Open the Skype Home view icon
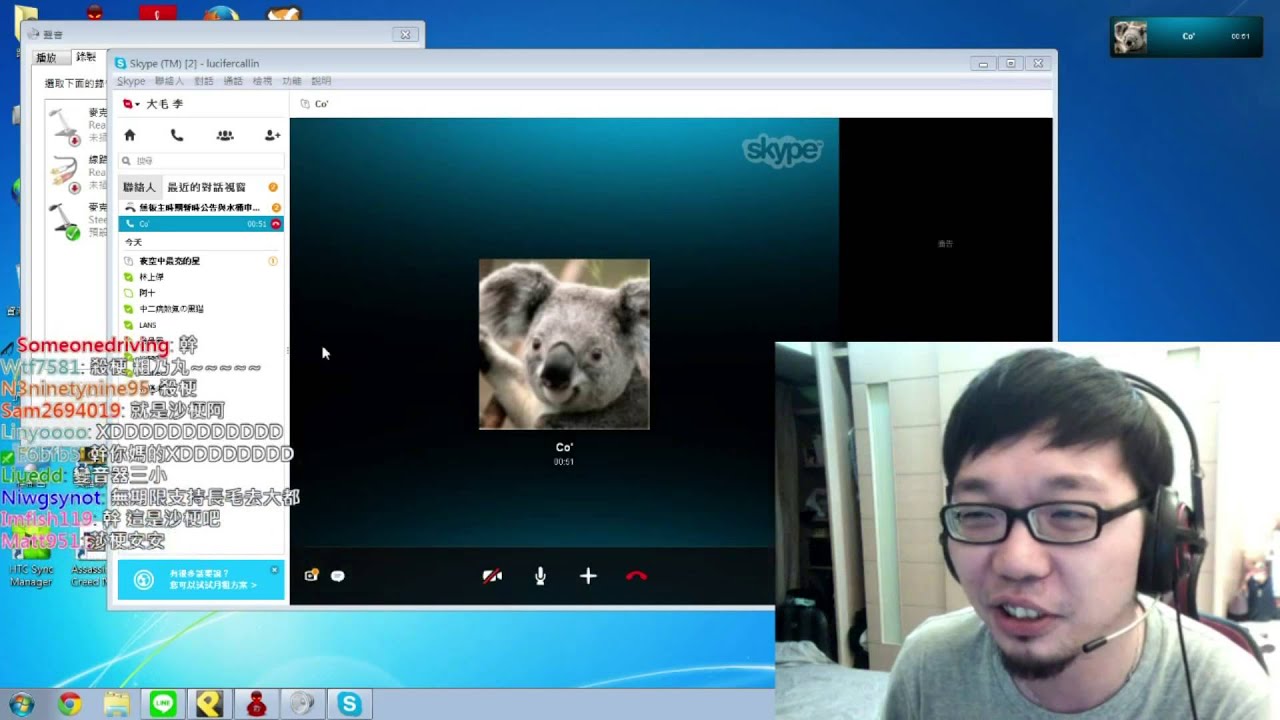 pos(129,135)
